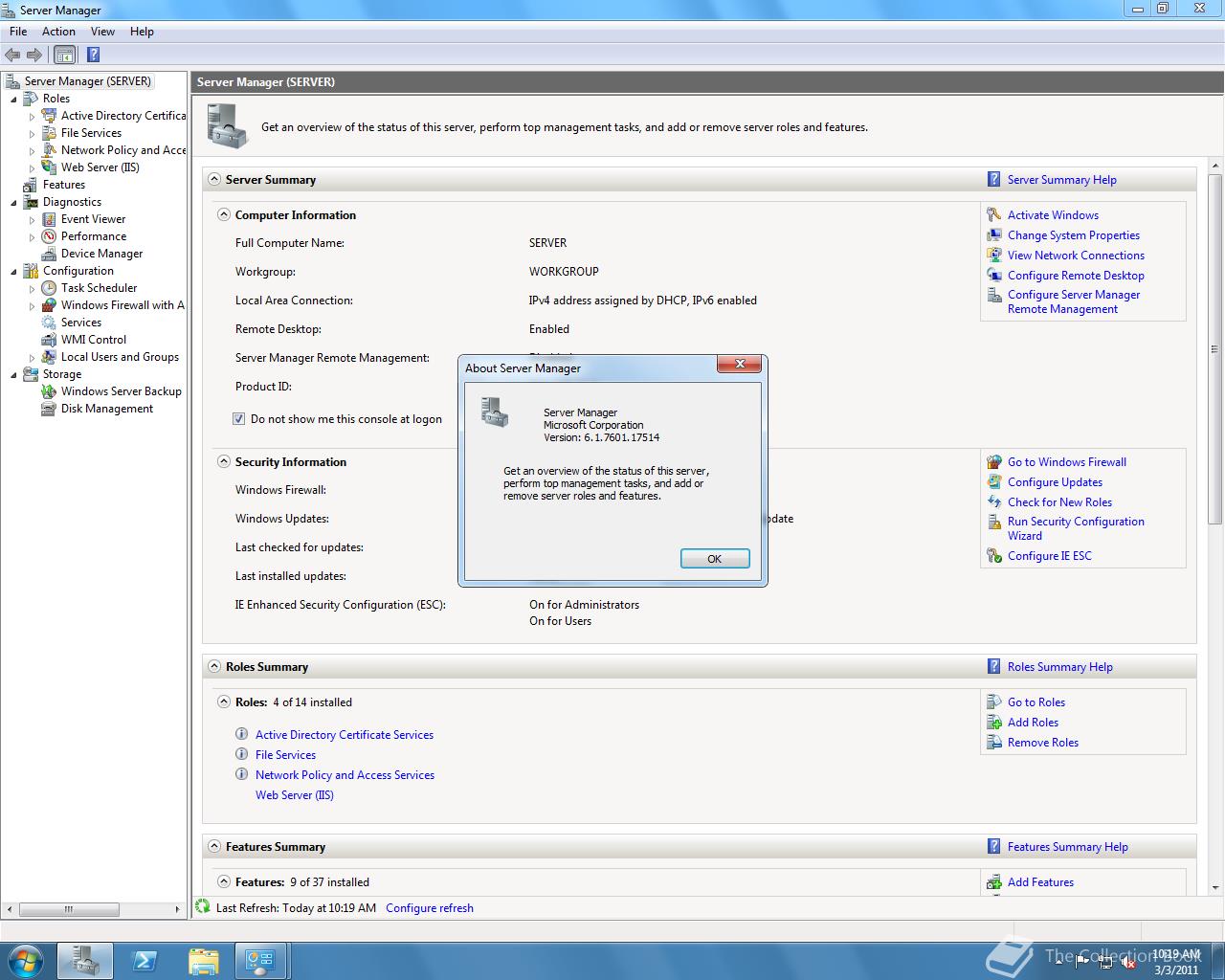The width and height of the screenshot is (1225, 980).
Task: Collapse the Configuration tree node
Action: pyautogui.click(x=13, y=272)
